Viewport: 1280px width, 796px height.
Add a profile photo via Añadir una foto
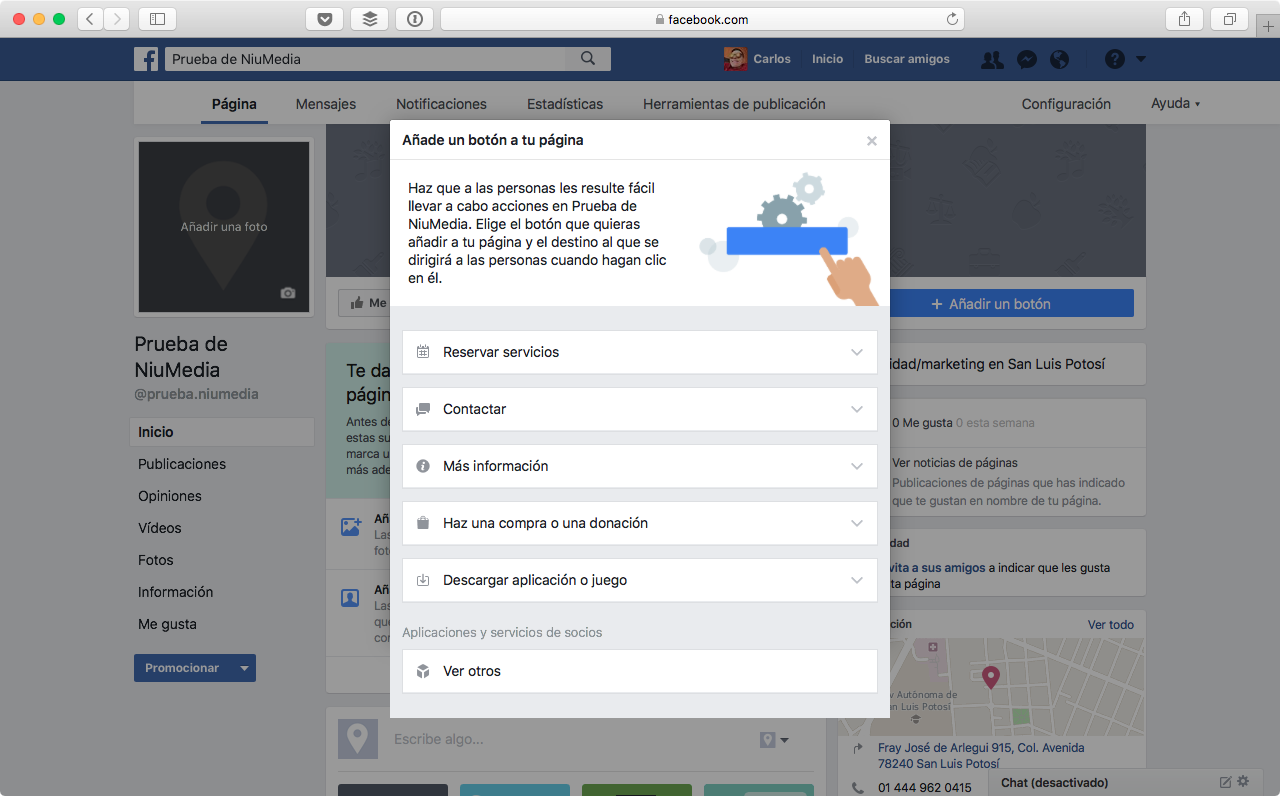click(224, 227)
